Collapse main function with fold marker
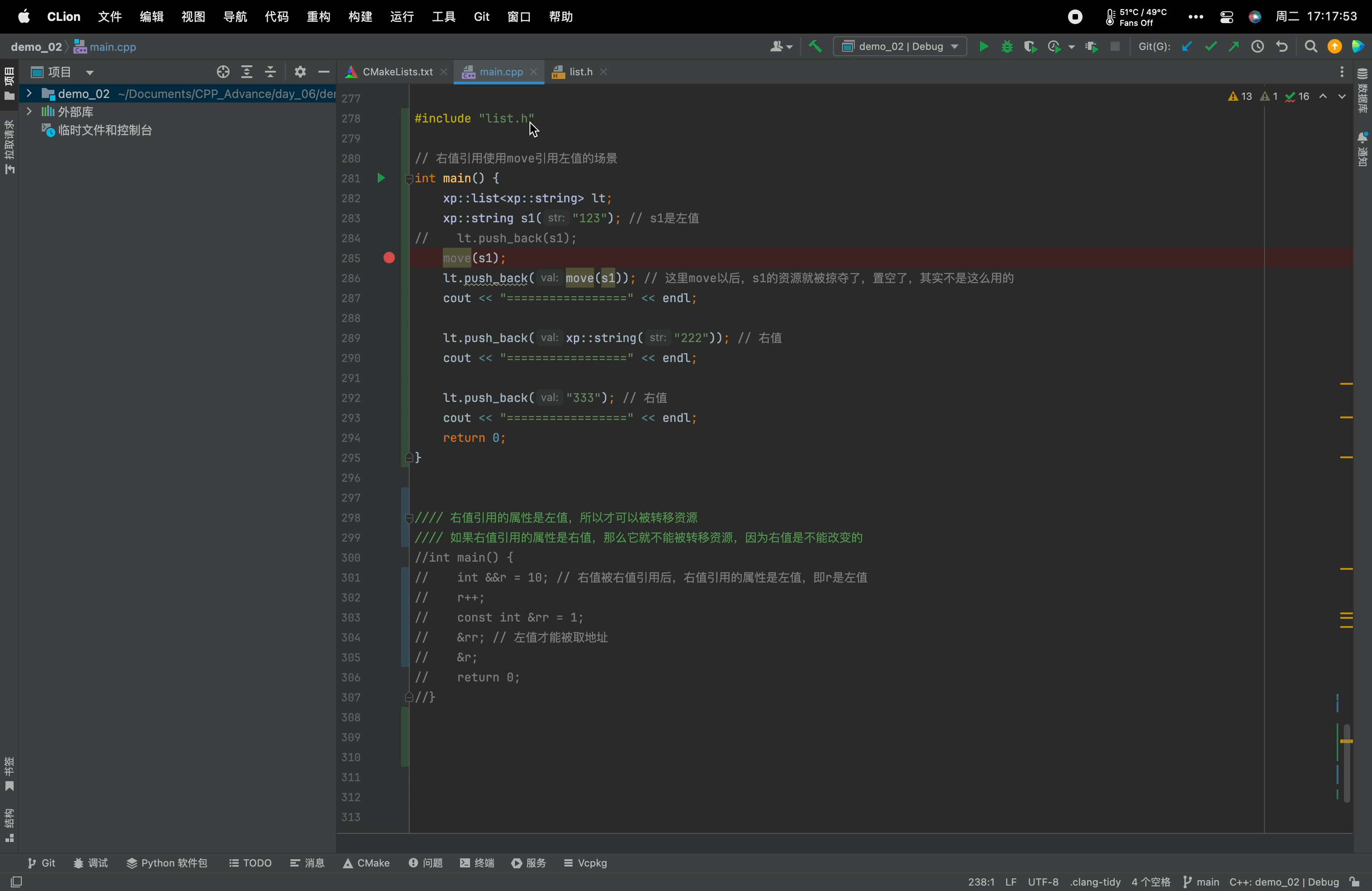Image resolution: width=1372 pixels, height=891 pixels. pyautogui.click(x=409, y=179)
